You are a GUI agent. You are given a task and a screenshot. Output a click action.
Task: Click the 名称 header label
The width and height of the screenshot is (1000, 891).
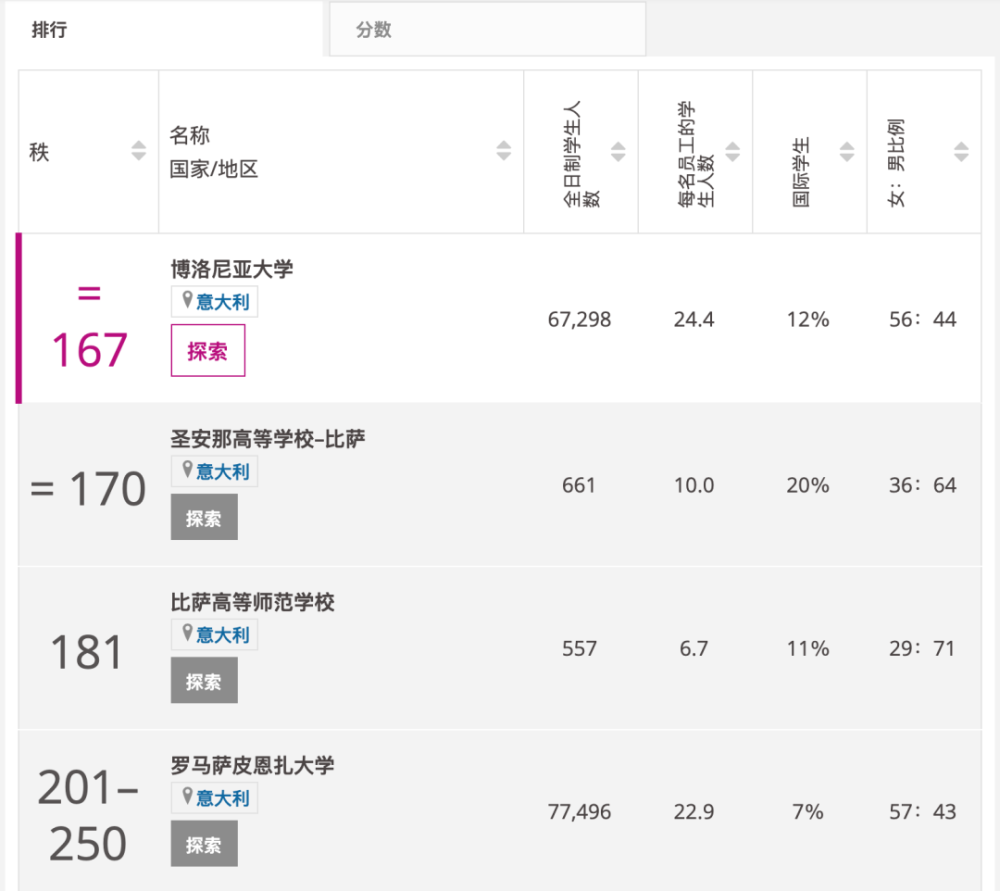pos(189,135)
